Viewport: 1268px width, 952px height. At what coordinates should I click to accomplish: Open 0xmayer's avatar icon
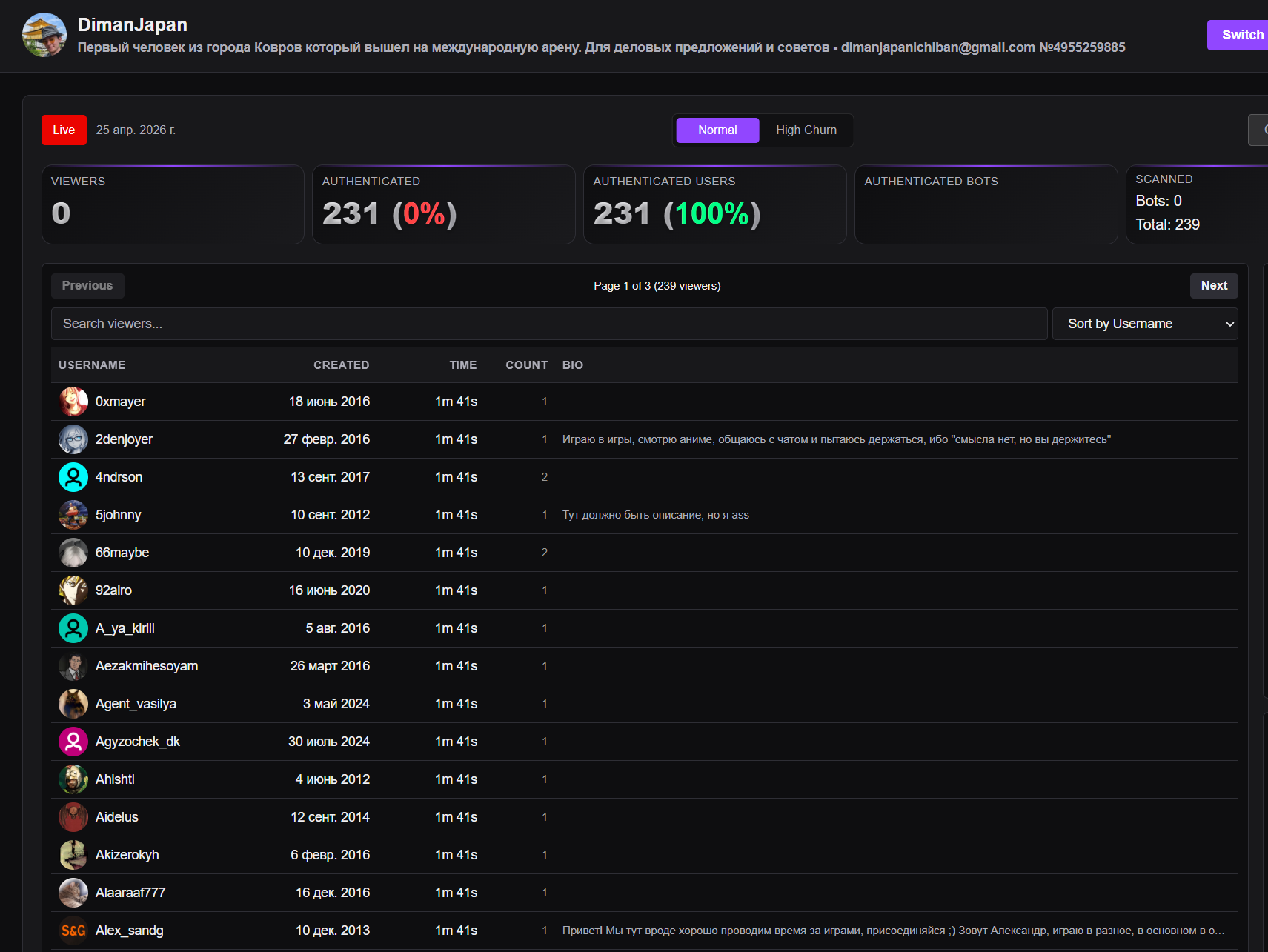click(x=73, y=402)
